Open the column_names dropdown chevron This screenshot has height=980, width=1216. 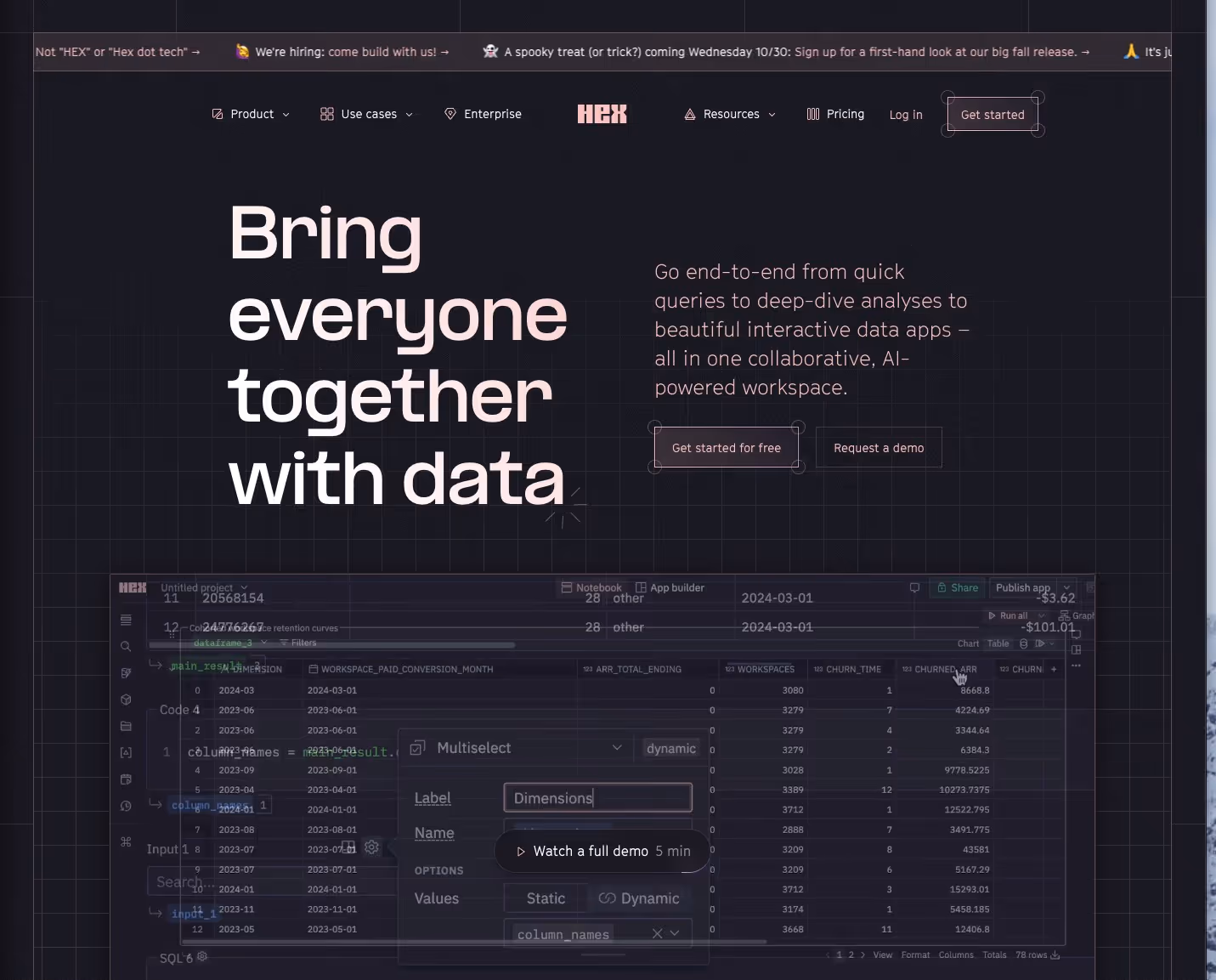[x=675, y=933]
